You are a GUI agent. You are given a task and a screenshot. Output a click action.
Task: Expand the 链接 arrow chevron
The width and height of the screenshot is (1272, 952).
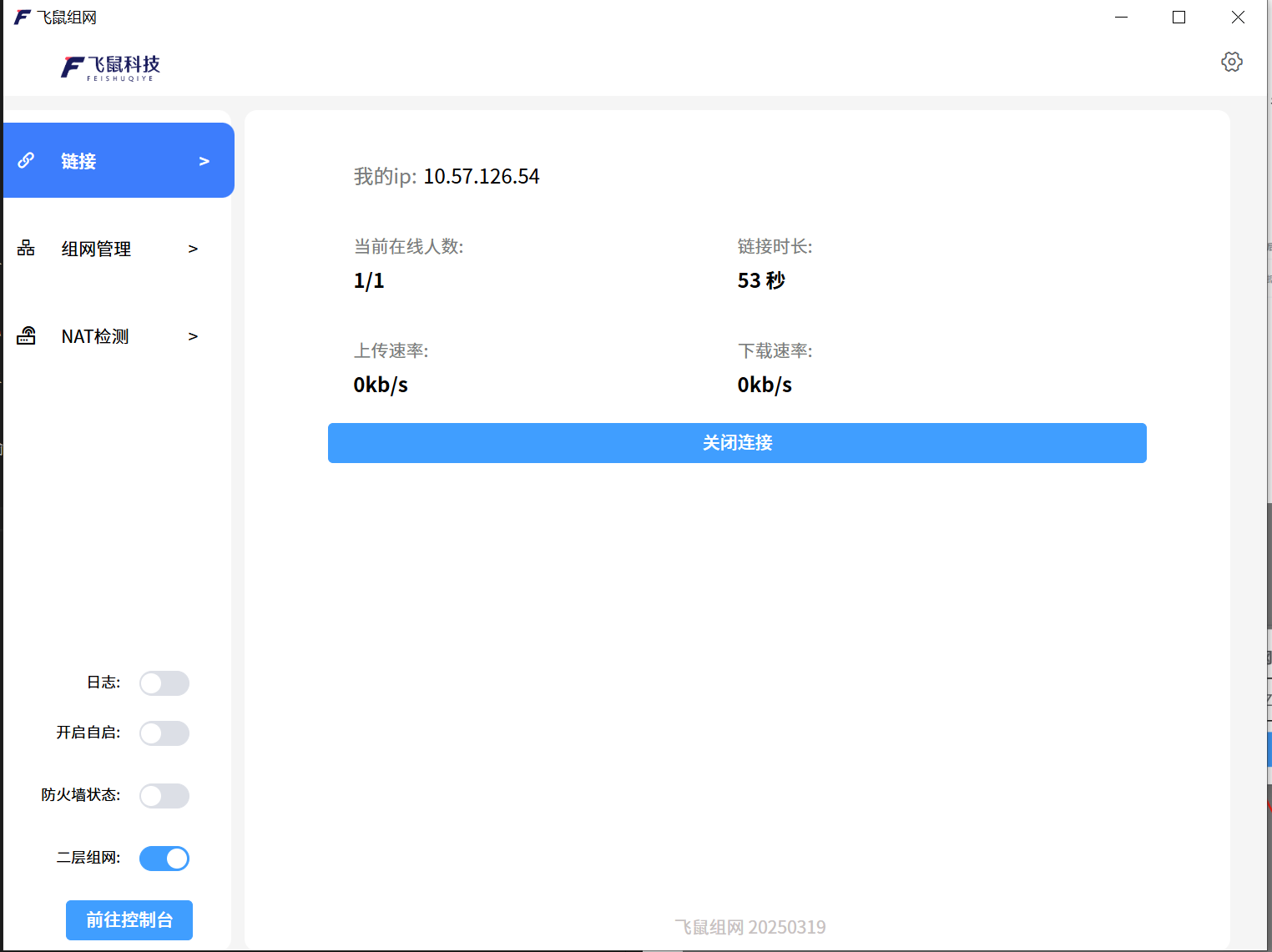[204, 161]
